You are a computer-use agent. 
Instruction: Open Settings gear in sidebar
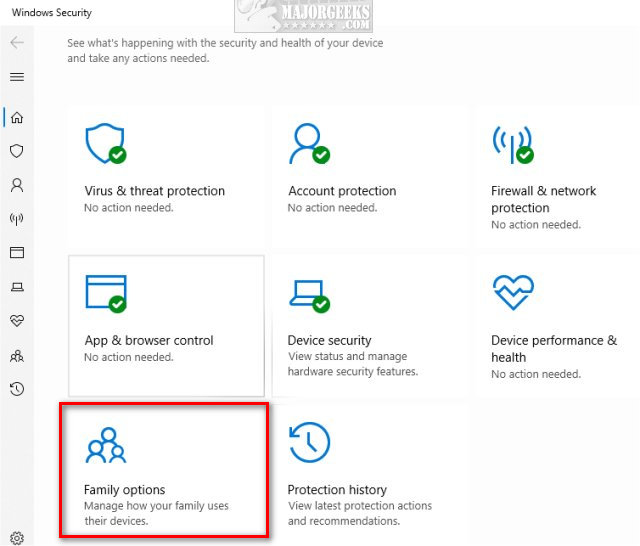coord(17,538)
